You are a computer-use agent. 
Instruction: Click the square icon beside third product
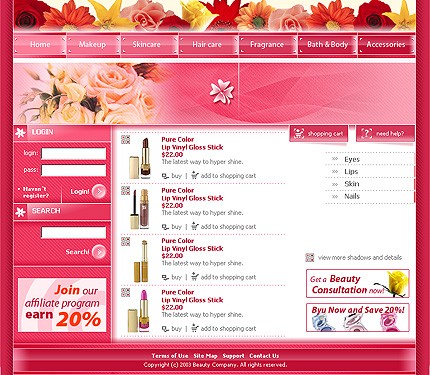[125, 241]
